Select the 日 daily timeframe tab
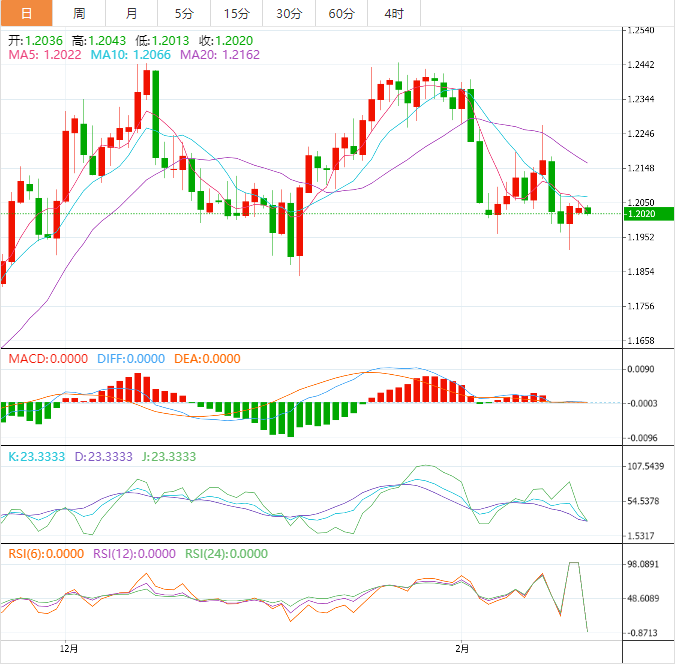This screenshot has width=675, height=665. (x=26, y=13)
